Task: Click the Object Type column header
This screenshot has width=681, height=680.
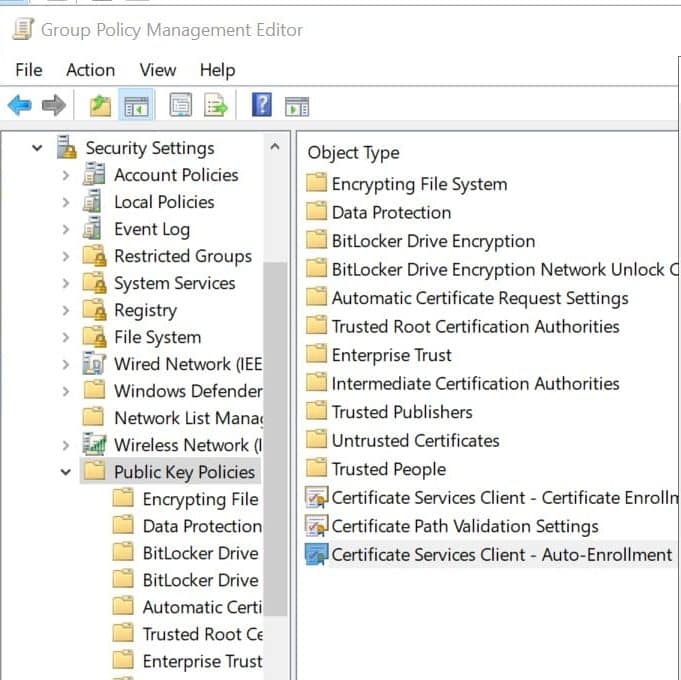Action: pyautogui.click(x=353, y=153)
